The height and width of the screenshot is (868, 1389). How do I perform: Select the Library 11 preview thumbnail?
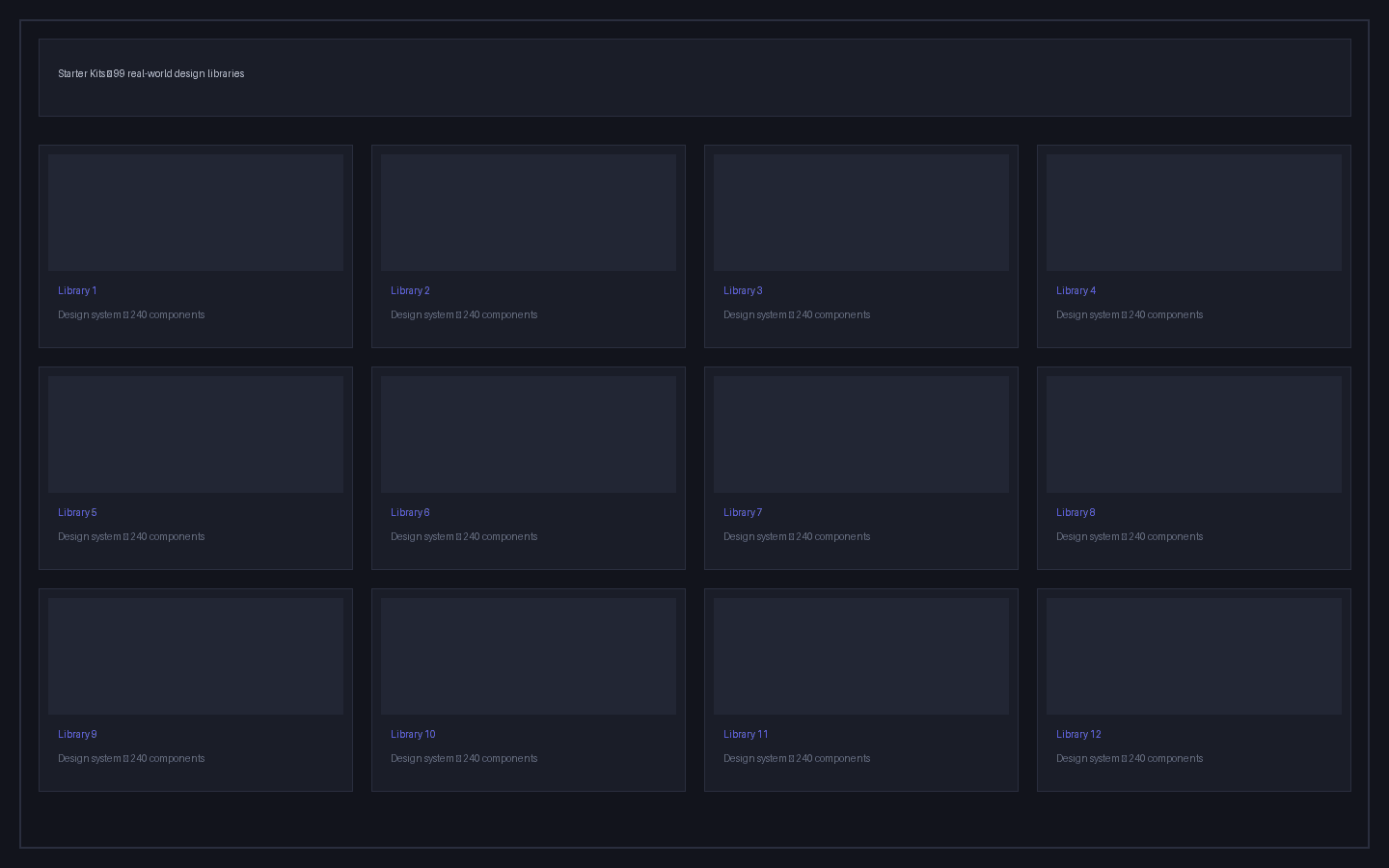(x=861, y=656)
